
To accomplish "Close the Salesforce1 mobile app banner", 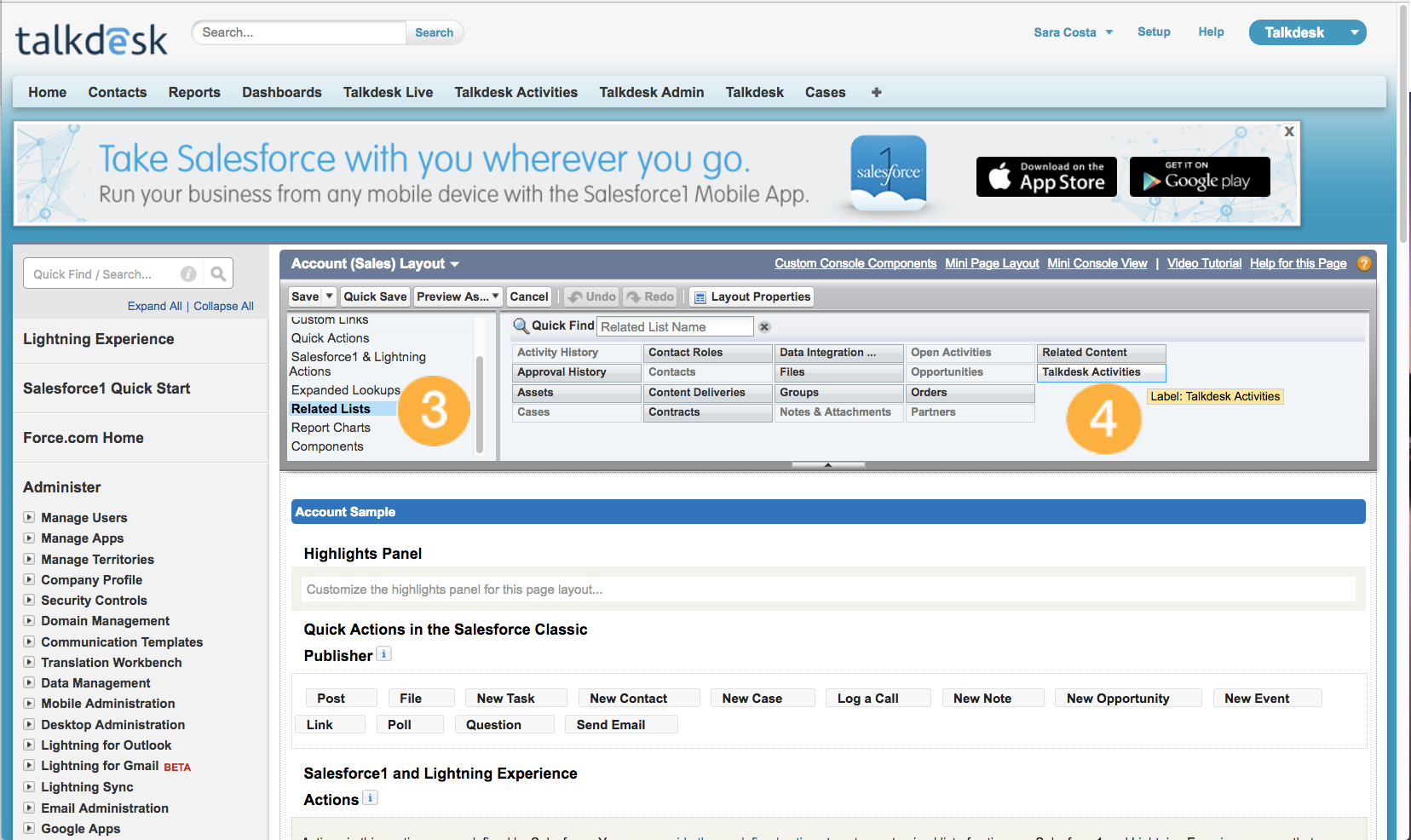I will (x=1289, y=131).
